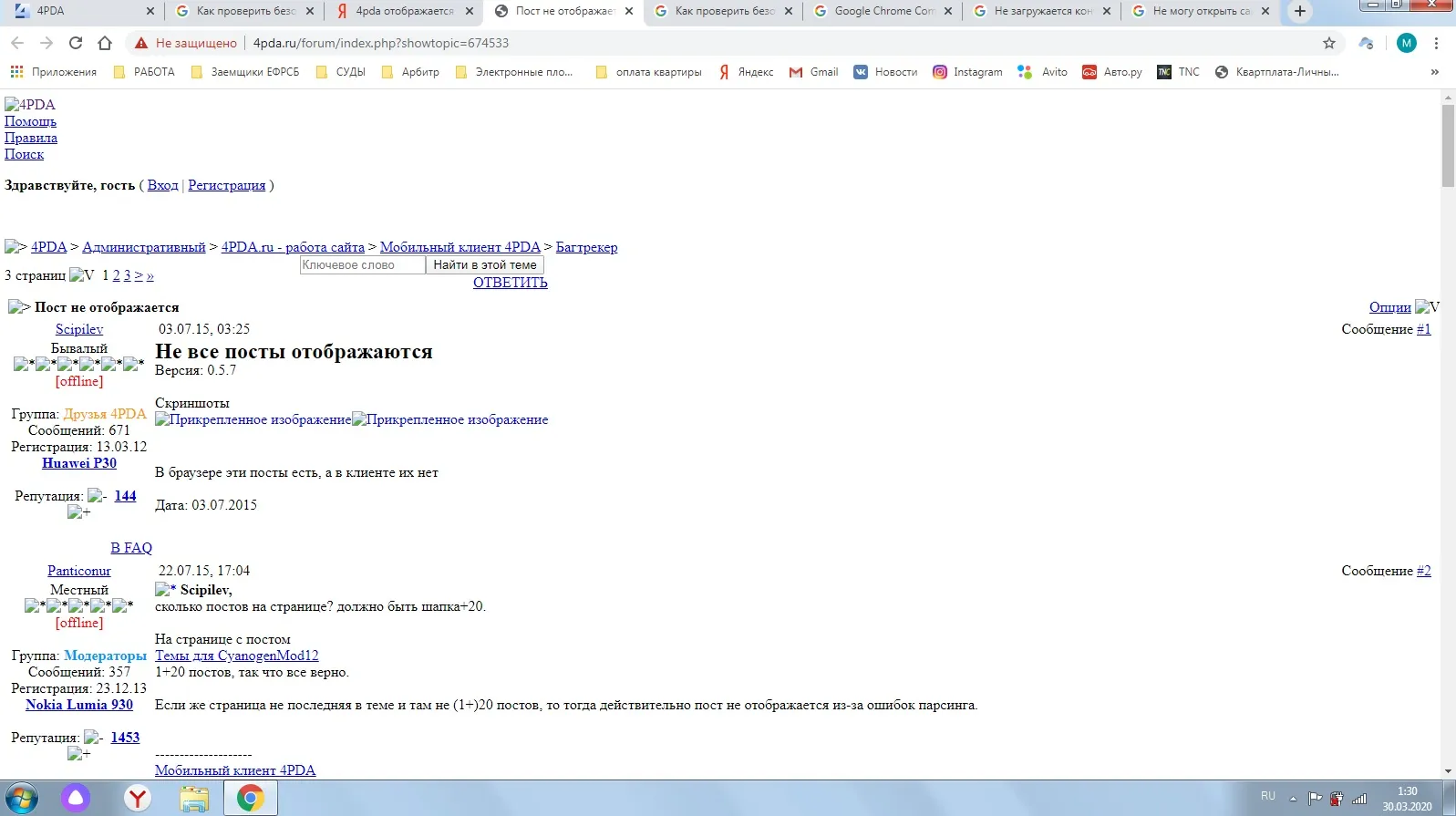Go to topic page 3
Viewport: 1456px width, 816px height.
(x=127, y=275)
